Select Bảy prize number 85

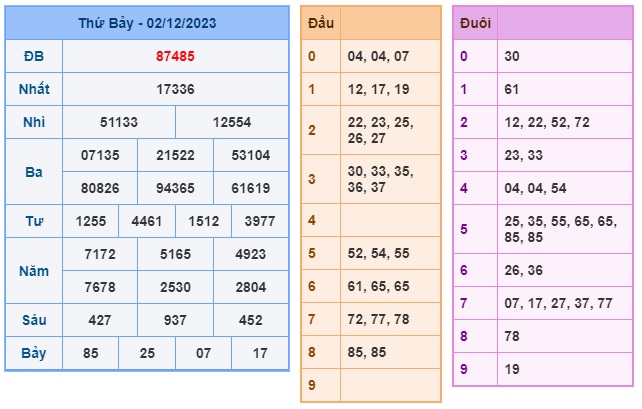(x=90, y=353)
